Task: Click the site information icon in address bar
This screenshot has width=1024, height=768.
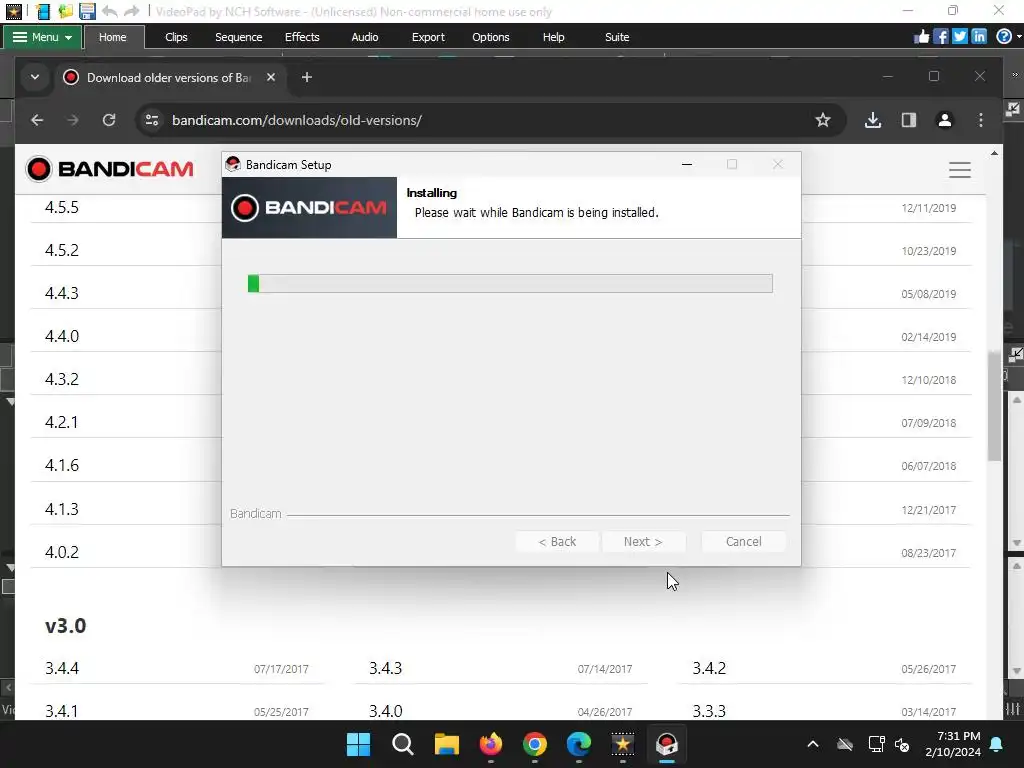Action: point(152,120)
